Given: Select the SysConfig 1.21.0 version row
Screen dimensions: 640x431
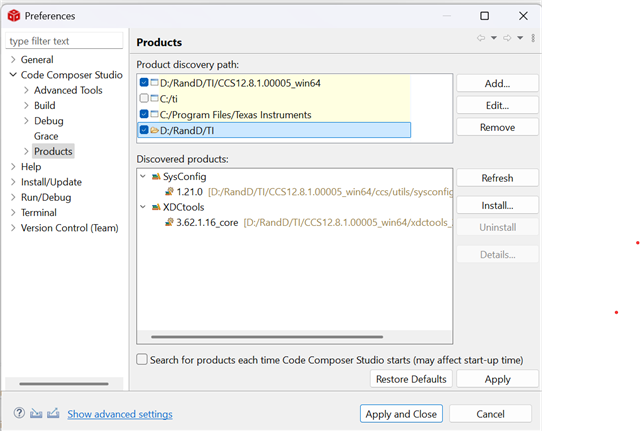Looking at the screenshot, I should click(309, 191).
